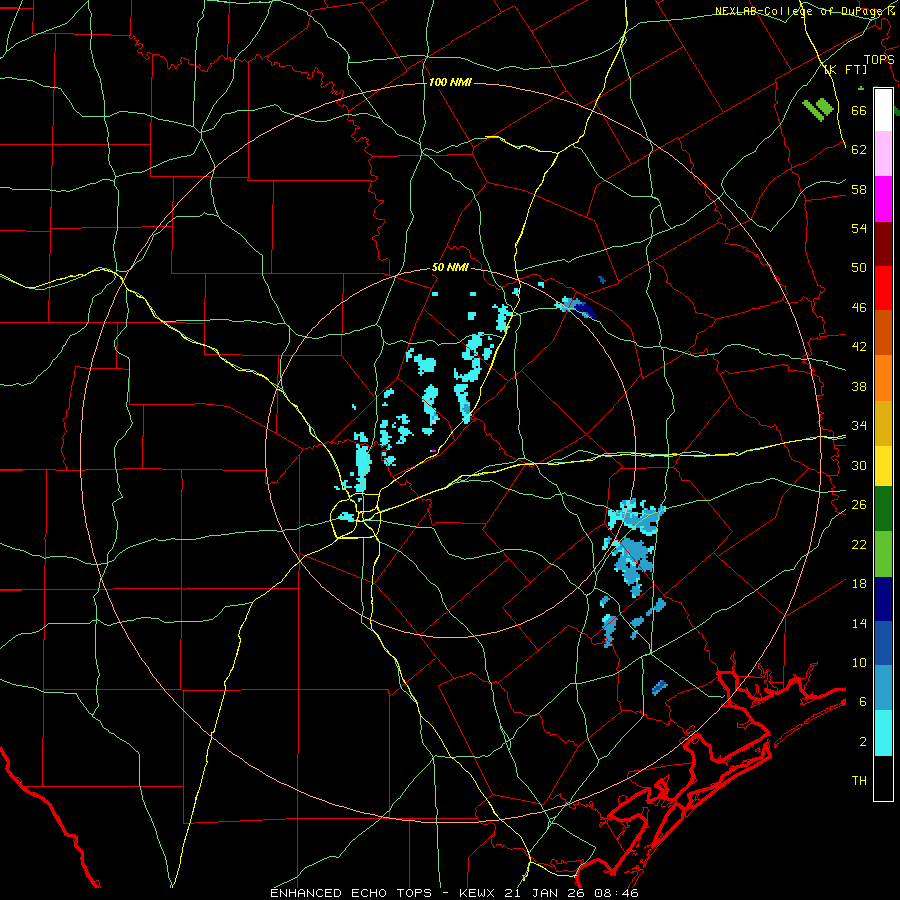Click the '08:46' timestamp

click(618, 893)
